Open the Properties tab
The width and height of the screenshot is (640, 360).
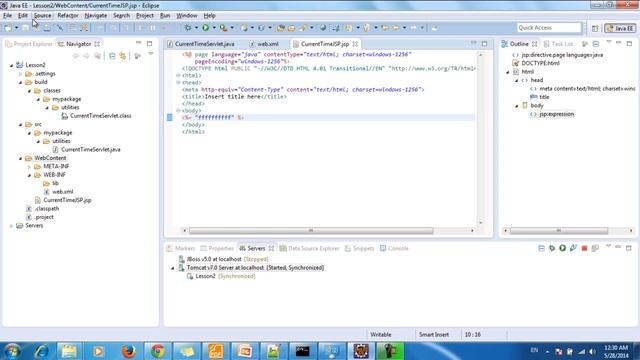click(217, 248)
